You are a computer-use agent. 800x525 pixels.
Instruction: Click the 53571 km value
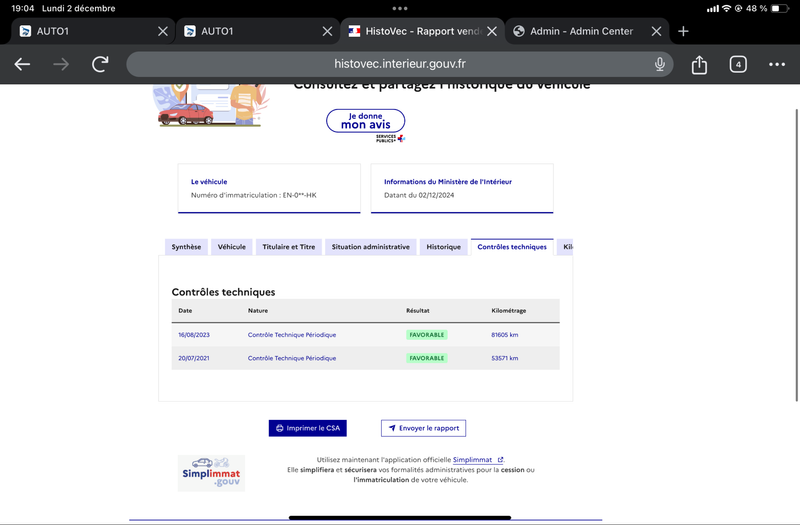click(x=505, y=358)
